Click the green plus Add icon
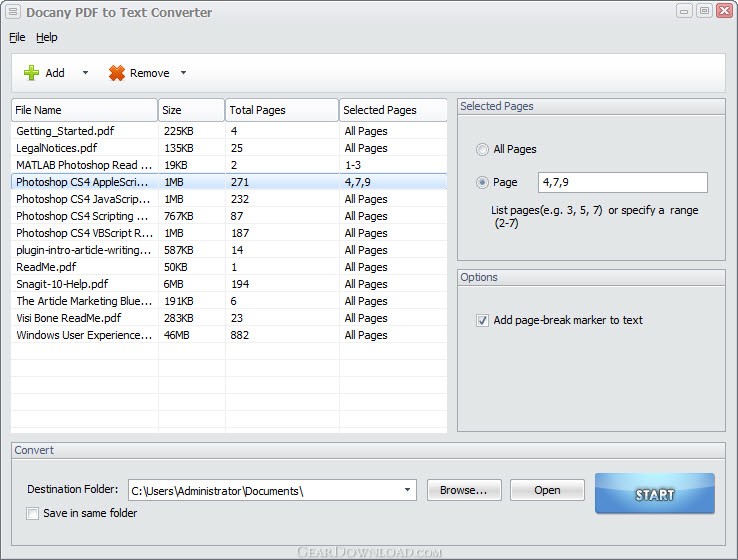Screen dimensions: 738x560 (32, 73)
